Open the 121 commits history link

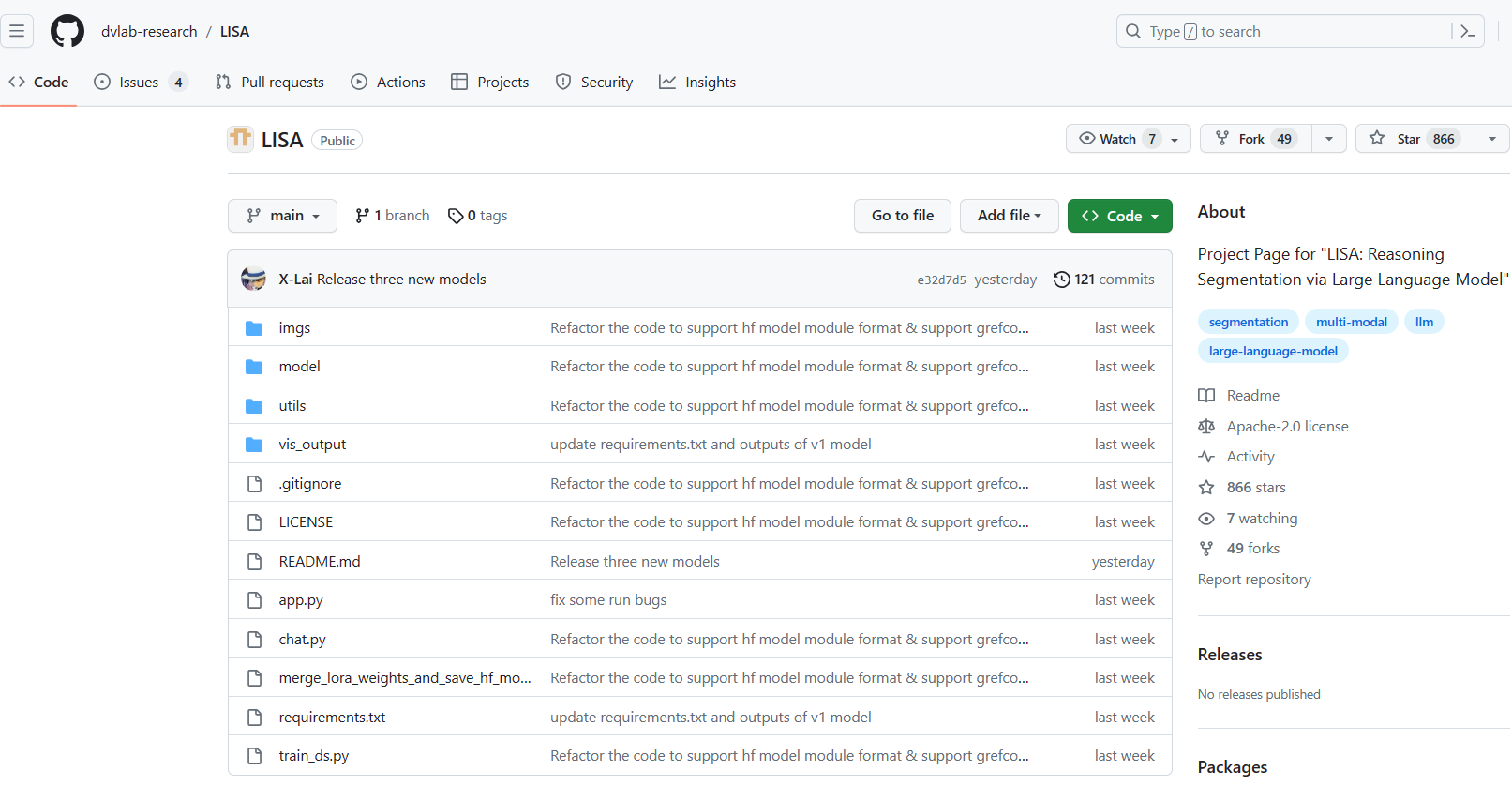1104,280
